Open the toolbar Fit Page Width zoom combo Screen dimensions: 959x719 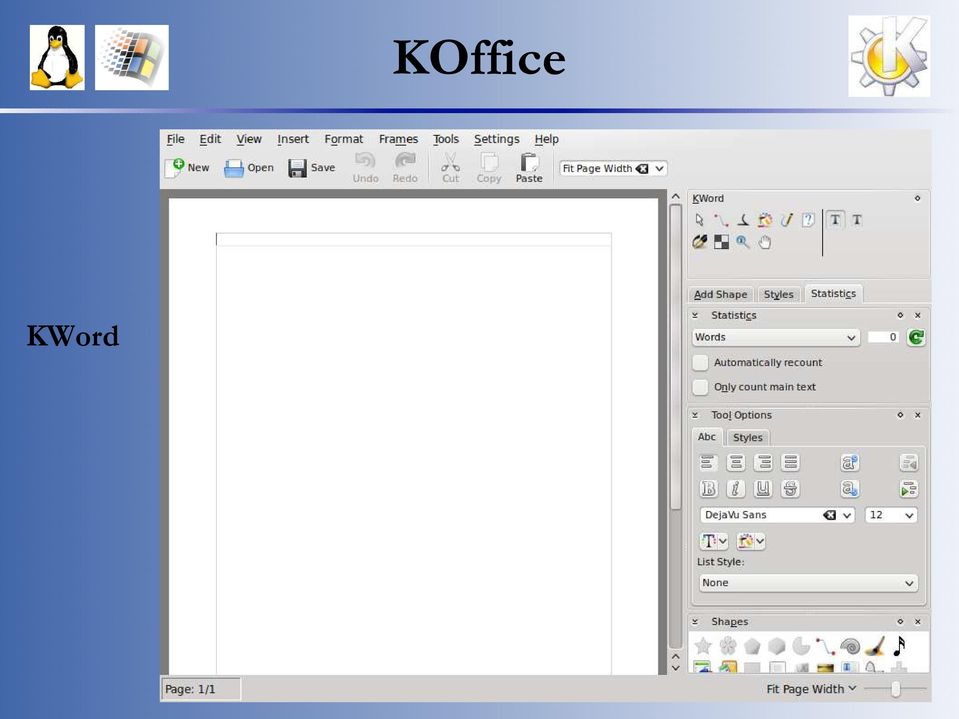point(613,168)
